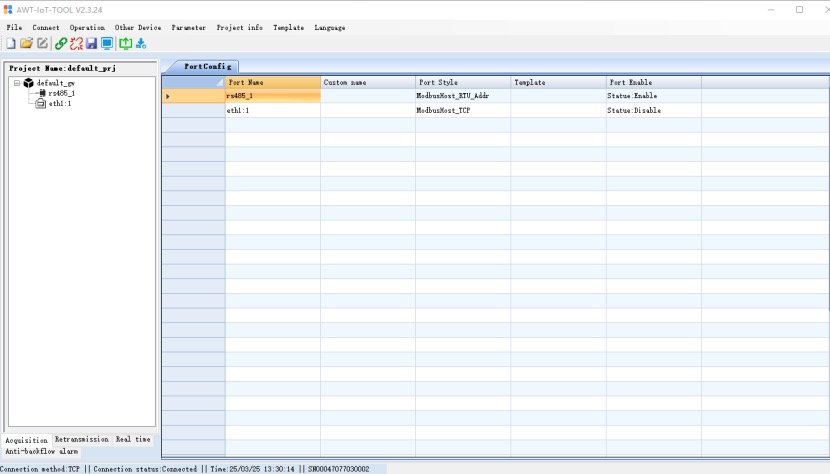The height and width of the screenshot is (474, 830).
Task: Click the ethernet icon beside eth1:1
Action: click(x=40, y=103)
